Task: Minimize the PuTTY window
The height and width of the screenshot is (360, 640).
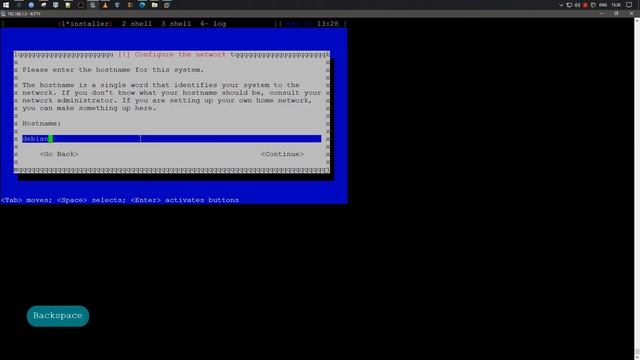Action: 601,14
